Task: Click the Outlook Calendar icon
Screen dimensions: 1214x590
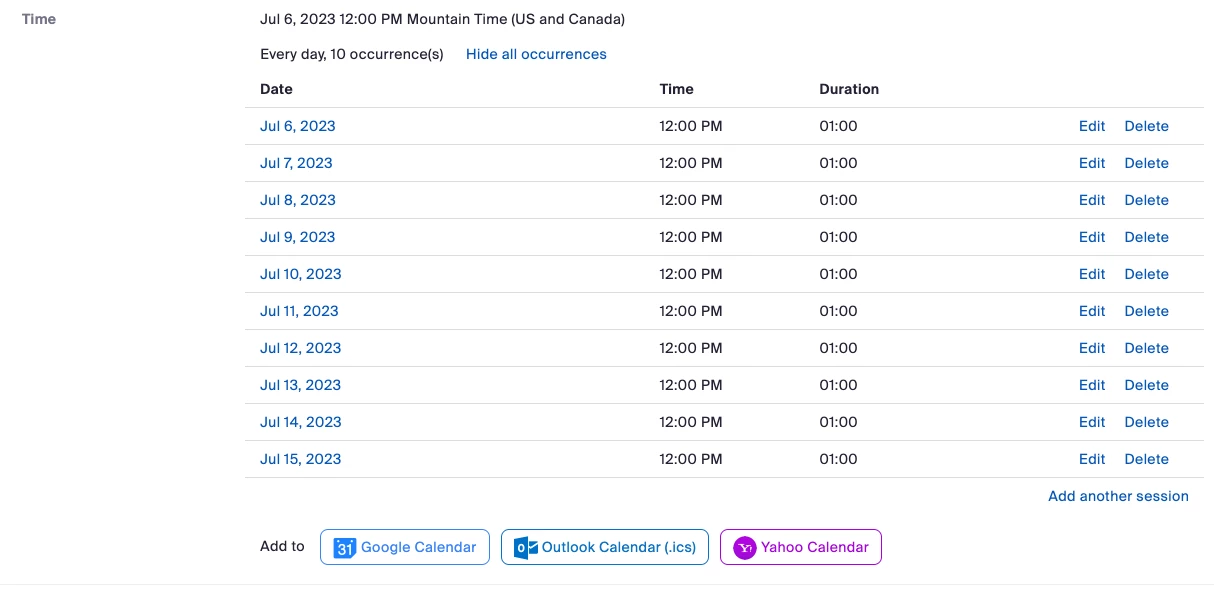Action: (x=526, y=548)
